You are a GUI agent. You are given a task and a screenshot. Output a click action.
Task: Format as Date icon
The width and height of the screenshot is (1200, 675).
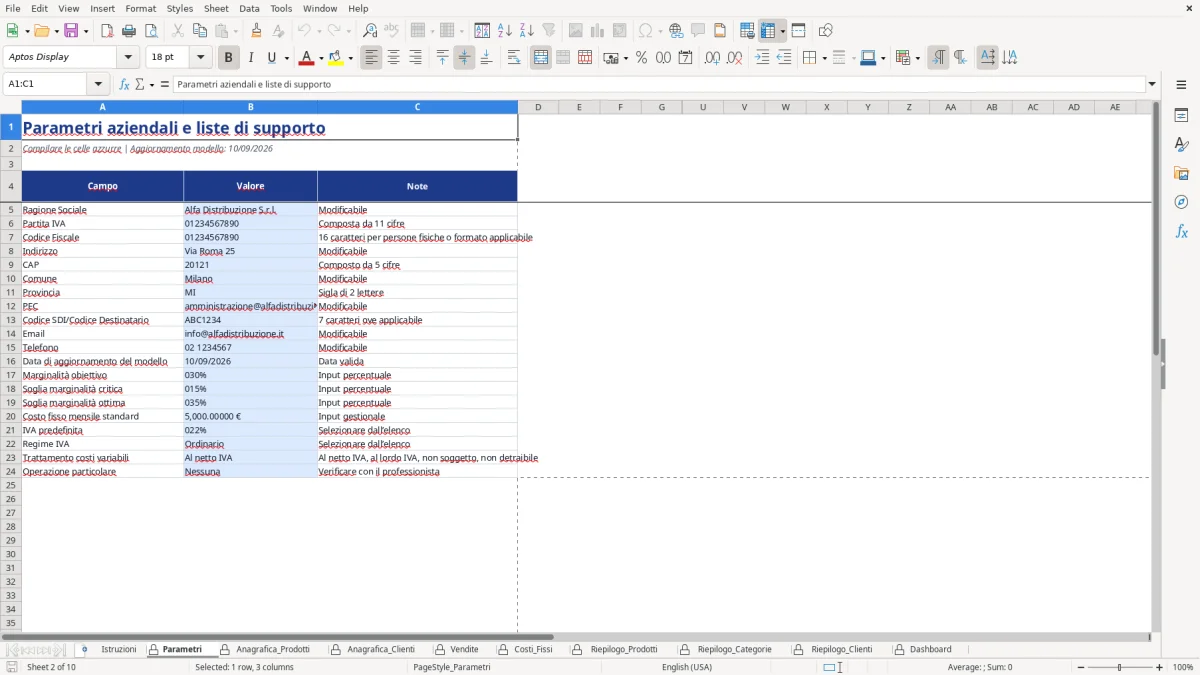(x=686, y=58)
